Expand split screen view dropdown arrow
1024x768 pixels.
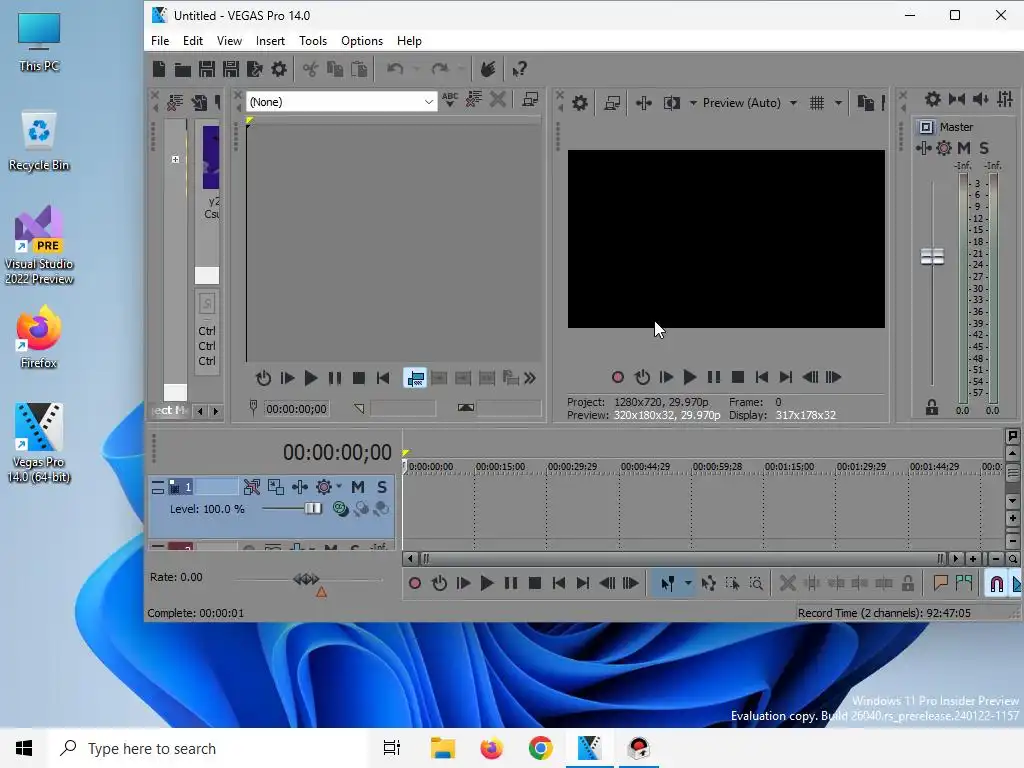[x=693, y=103]
